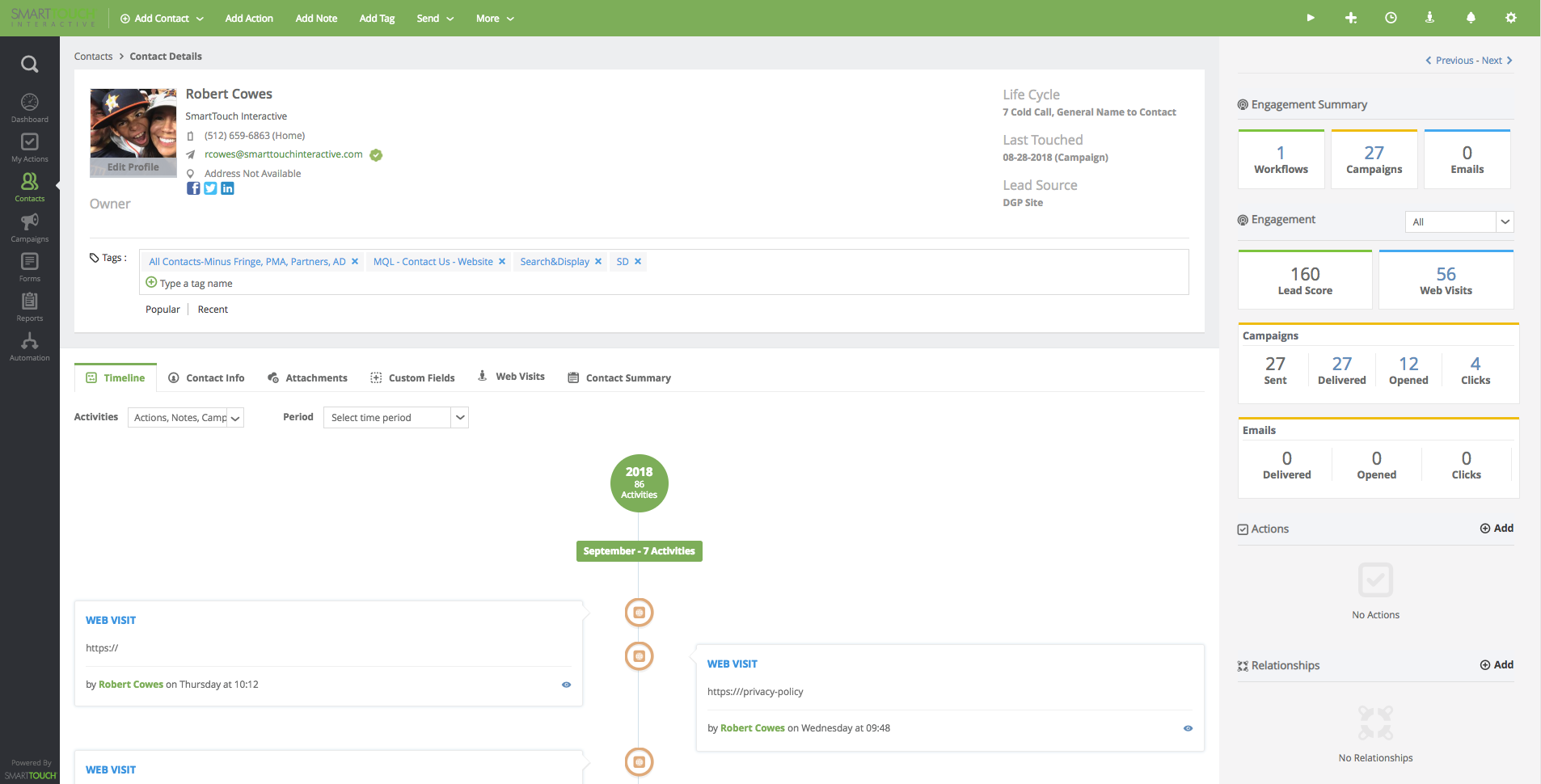
Task: Open the search icon in sidebar
Action: (30, 64)
